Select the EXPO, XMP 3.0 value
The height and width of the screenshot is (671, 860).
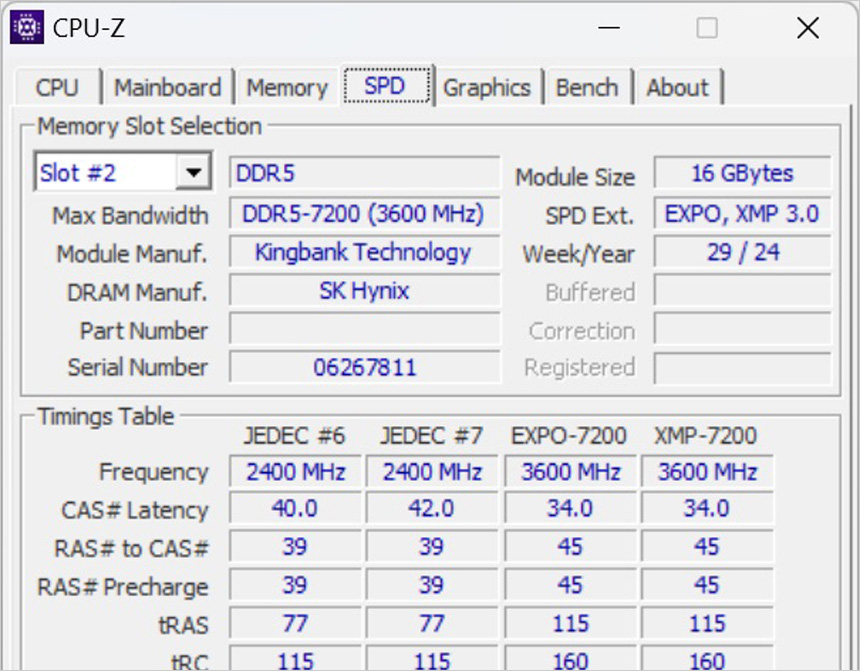pos(743,213)
